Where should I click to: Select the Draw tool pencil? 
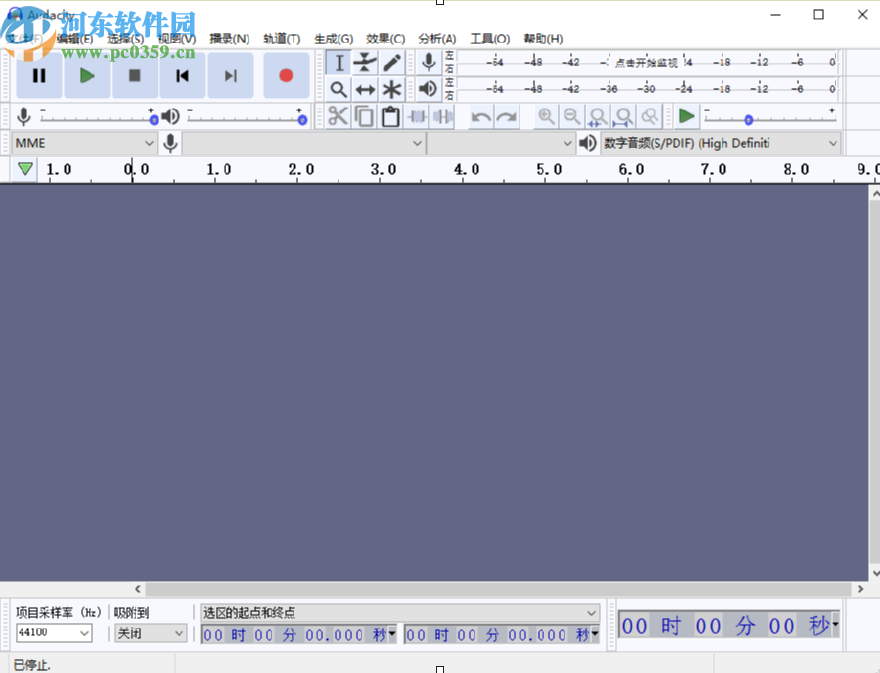pos(391,62)
